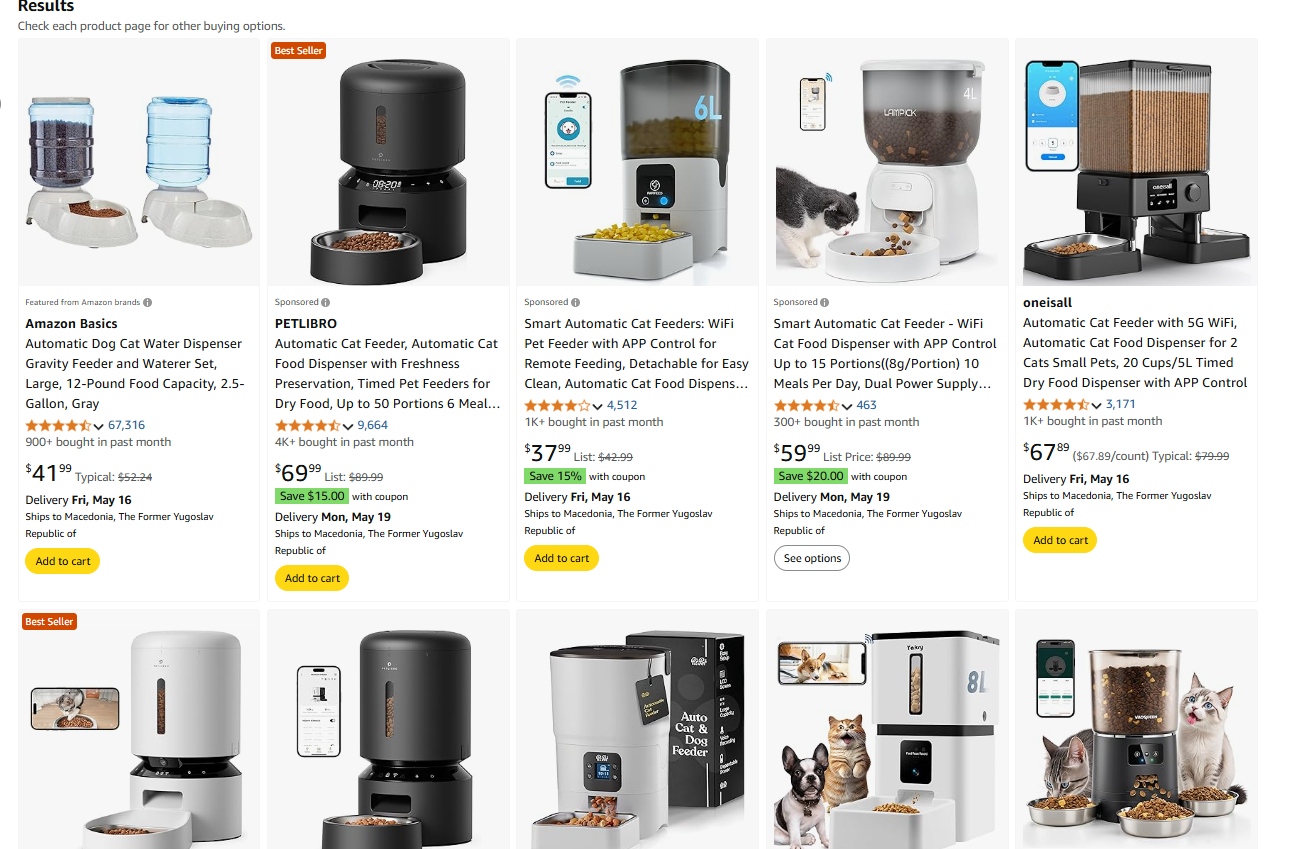Click the info icon beside Featured from Amazon brands
The width and height of the screenshot is (1300, 849).
click(148, 302)
